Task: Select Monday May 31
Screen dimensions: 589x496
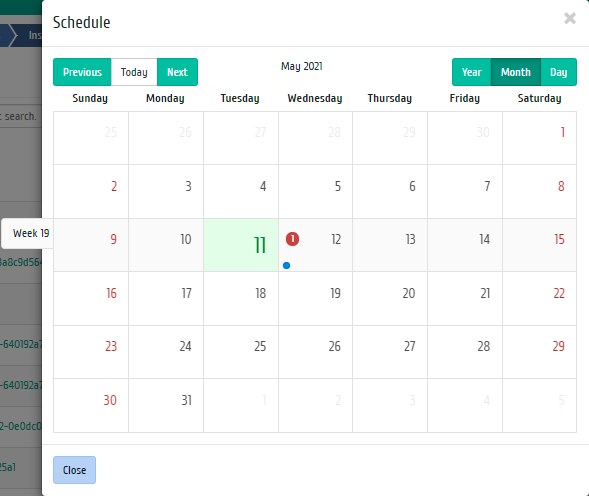Action: [x=166, y=405]
